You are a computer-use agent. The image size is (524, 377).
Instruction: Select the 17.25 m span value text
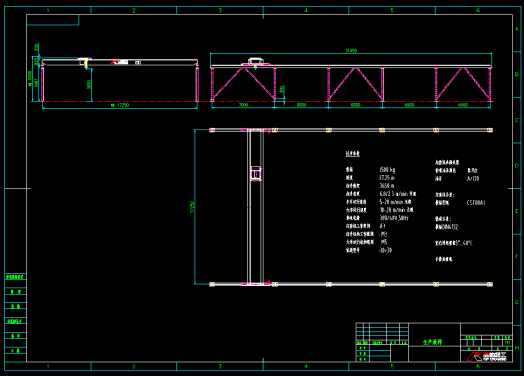[x=387, y=178]
